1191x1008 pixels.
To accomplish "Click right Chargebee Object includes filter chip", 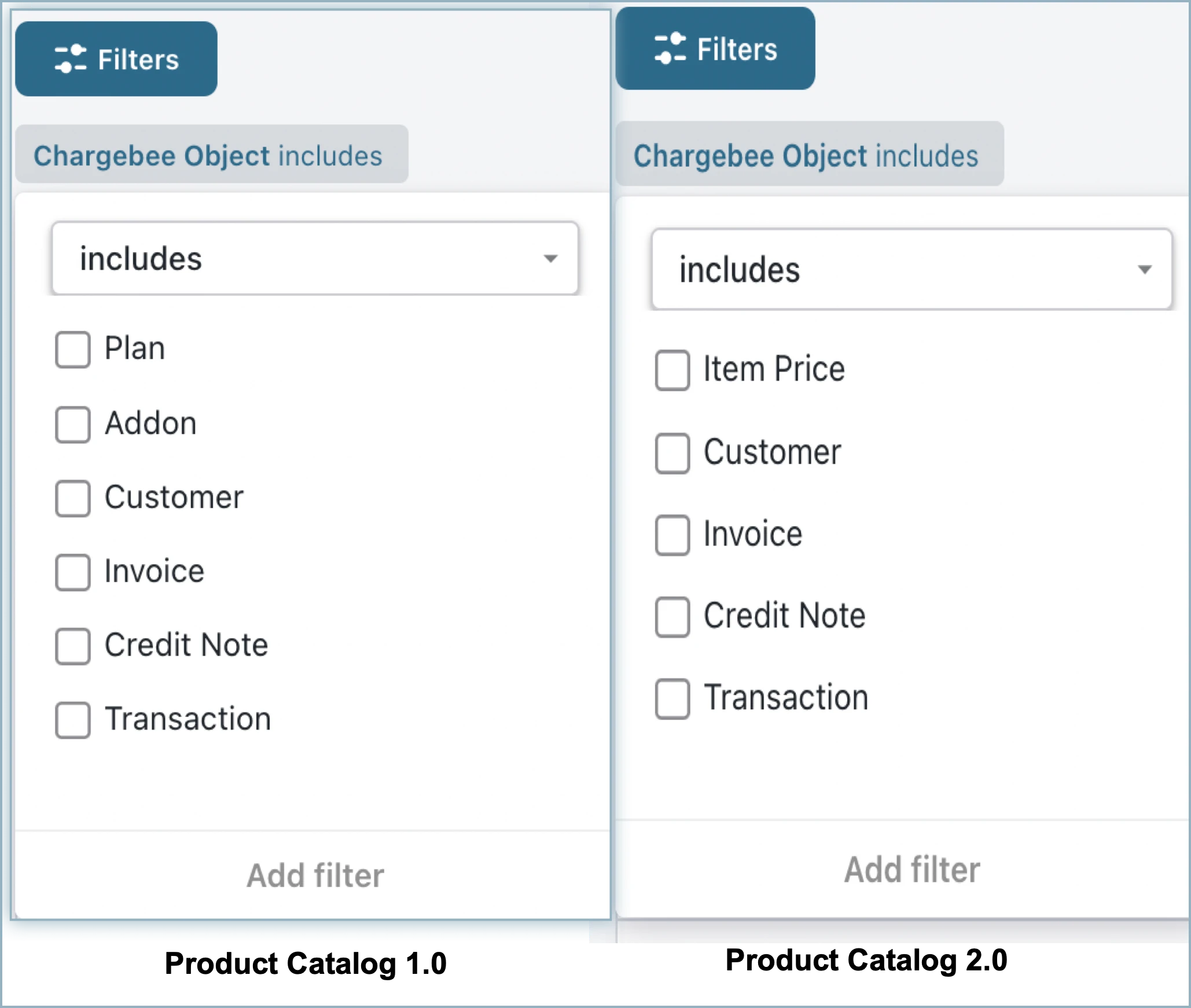I will [808, 155].
